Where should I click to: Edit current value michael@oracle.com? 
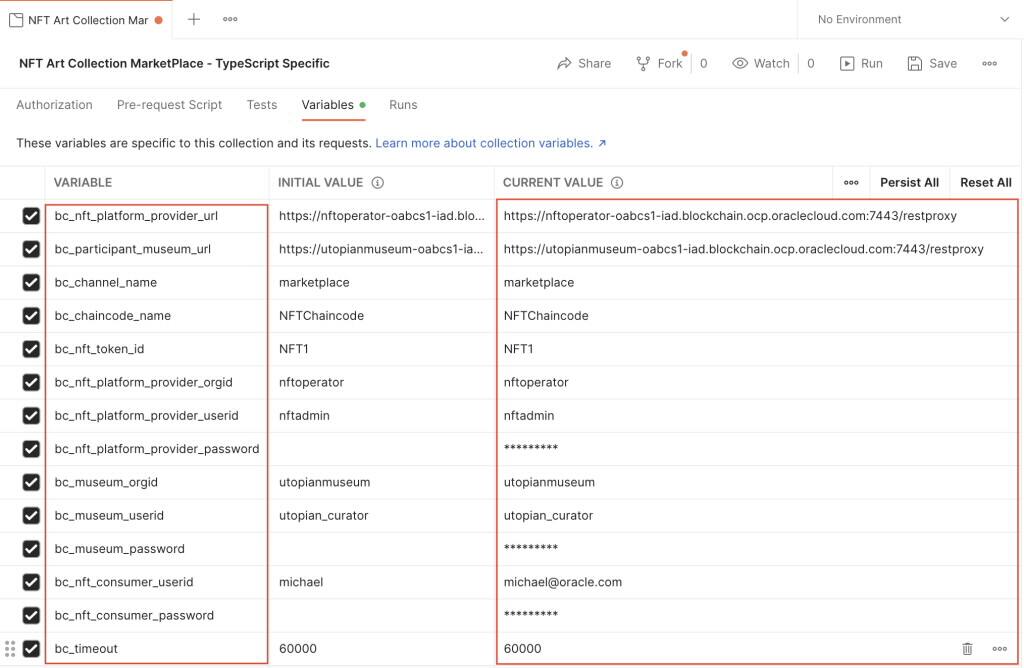pos(757,582)
